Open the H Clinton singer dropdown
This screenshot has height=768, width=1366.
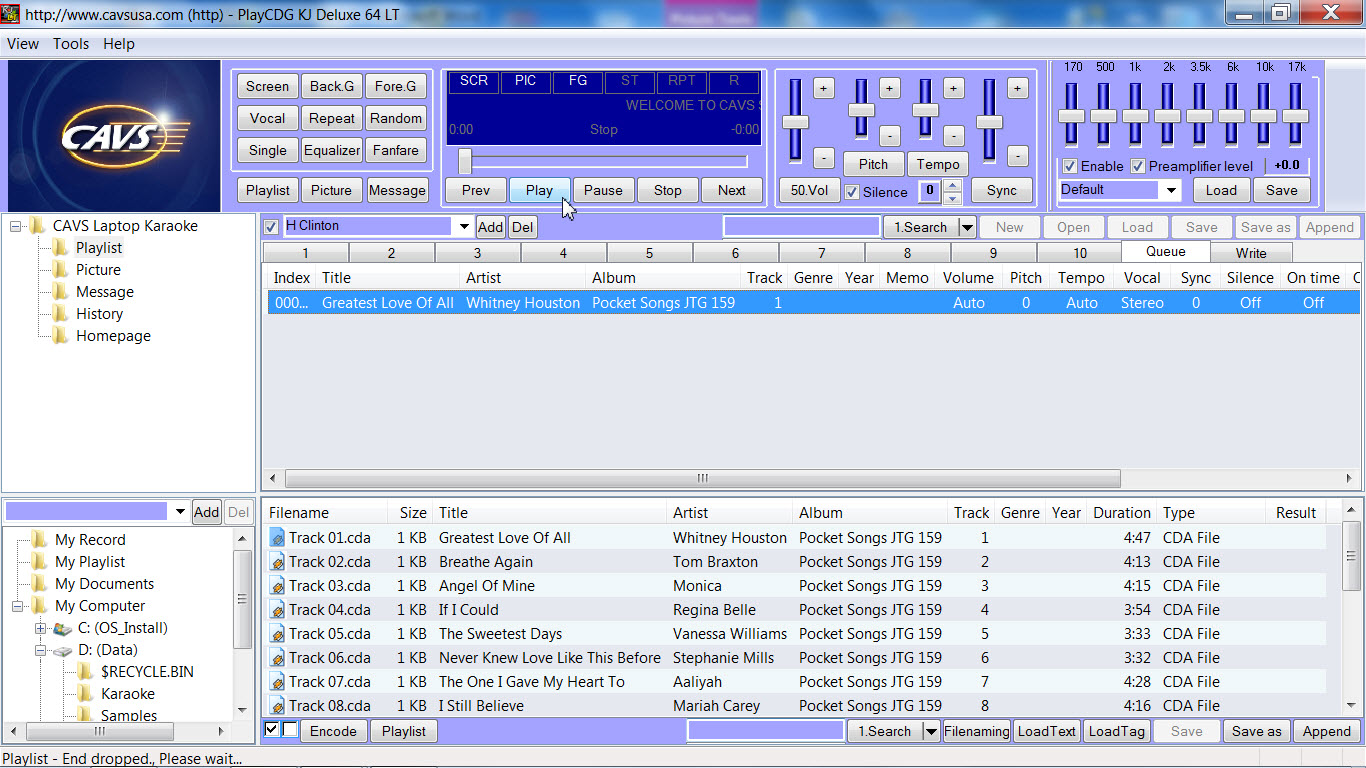pyautogui.click(x=464, y=227)
